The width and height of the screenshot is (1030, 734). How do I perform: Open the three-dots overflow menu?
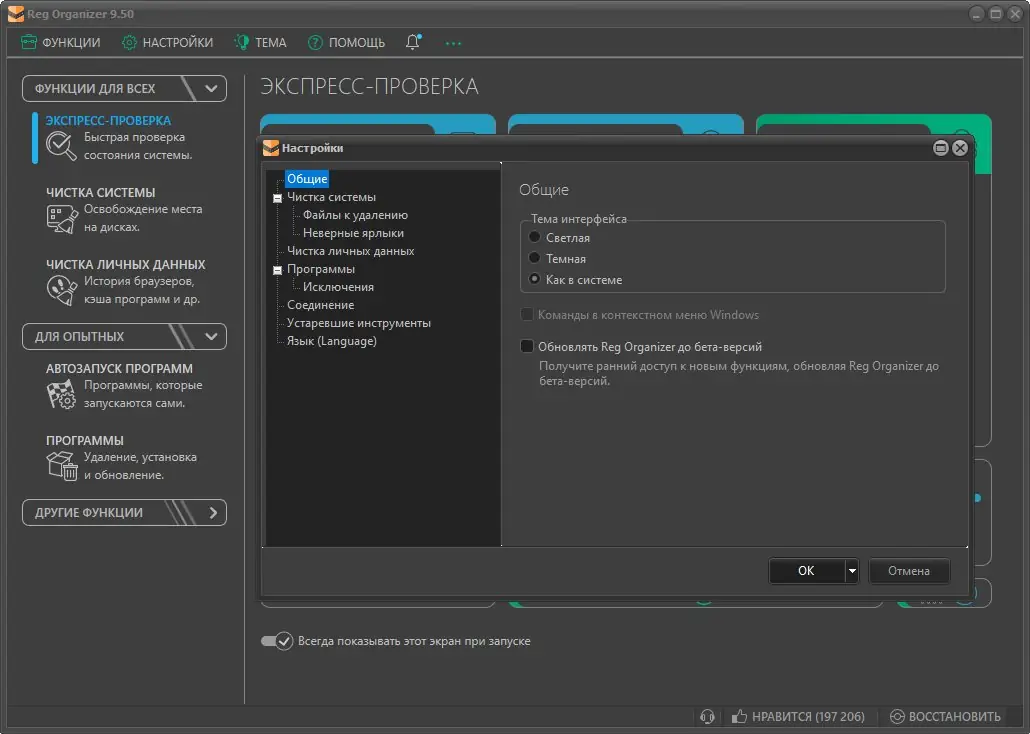453,43
